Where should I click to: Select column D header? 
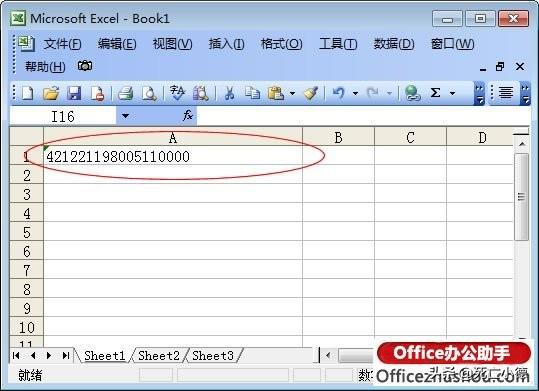[x=480, y=138]
